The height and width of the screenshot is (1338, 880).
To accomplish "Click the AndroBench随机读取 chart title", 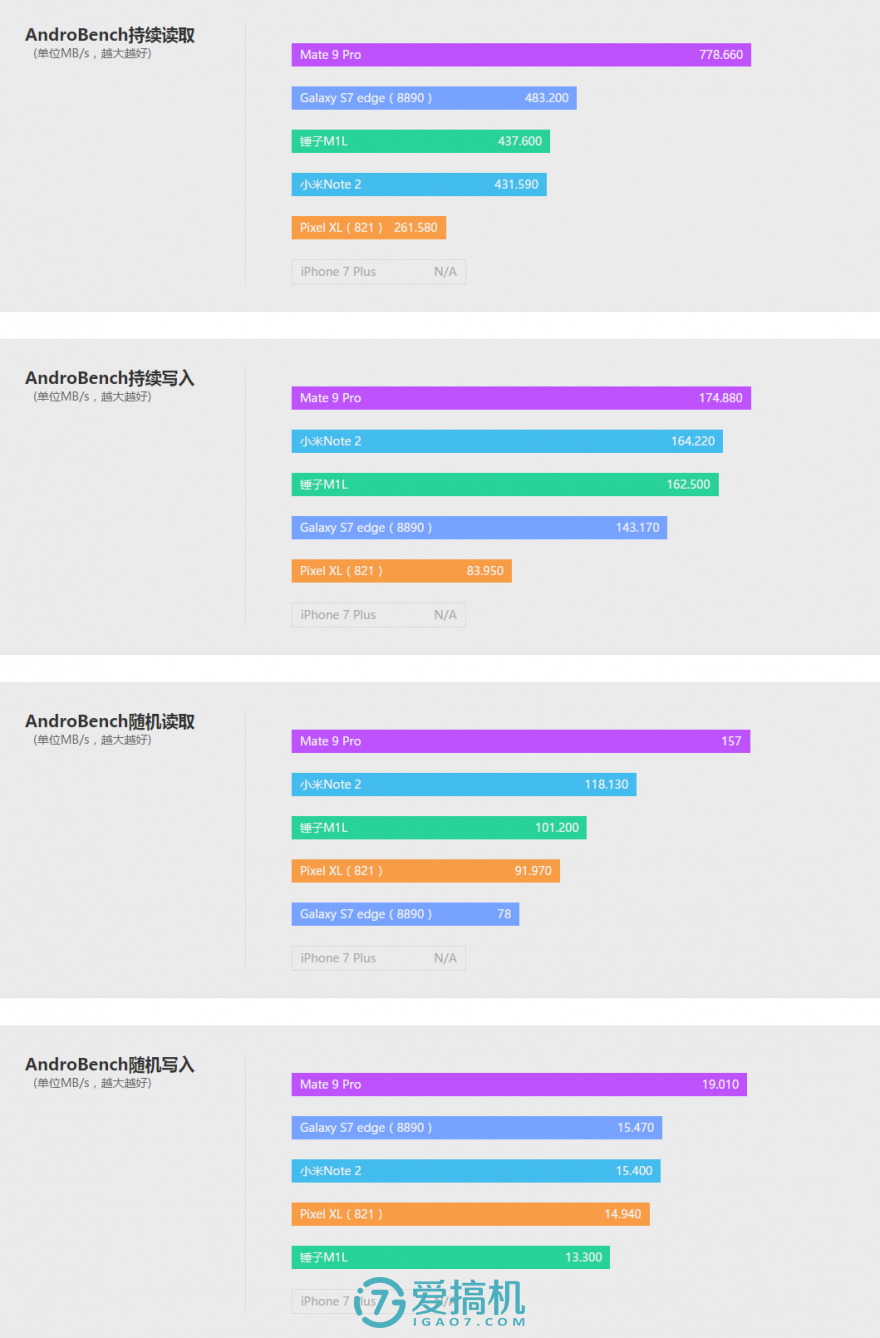I will click(110, 722).
